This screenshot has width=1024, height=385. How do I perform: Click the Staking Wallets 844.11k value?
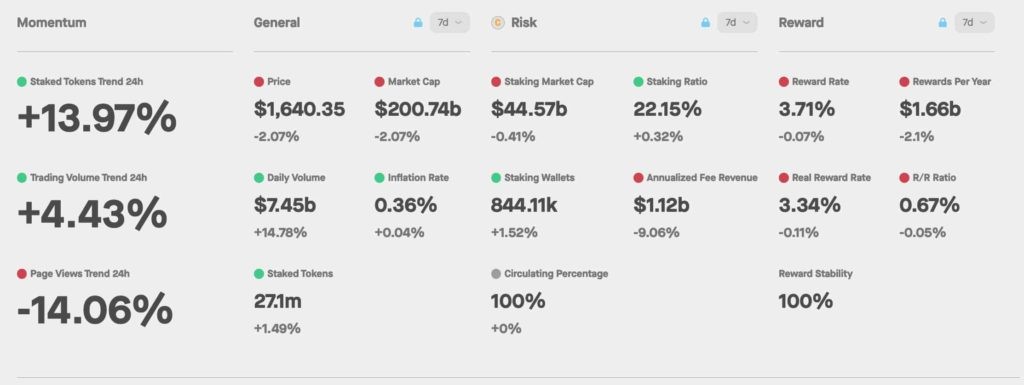click(524, 205)
